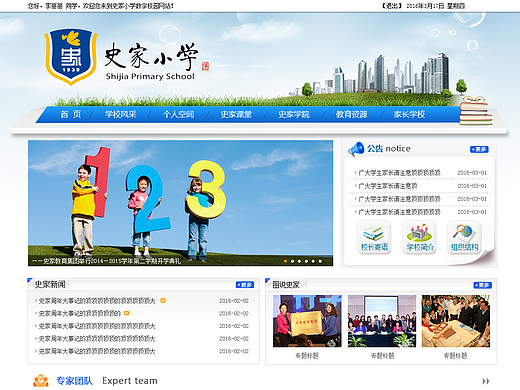The height and width of the screenshot is (390, 520).
Task: Open photo of officials gathered around table
Action: pyautogui.click(x=456, y=321)
